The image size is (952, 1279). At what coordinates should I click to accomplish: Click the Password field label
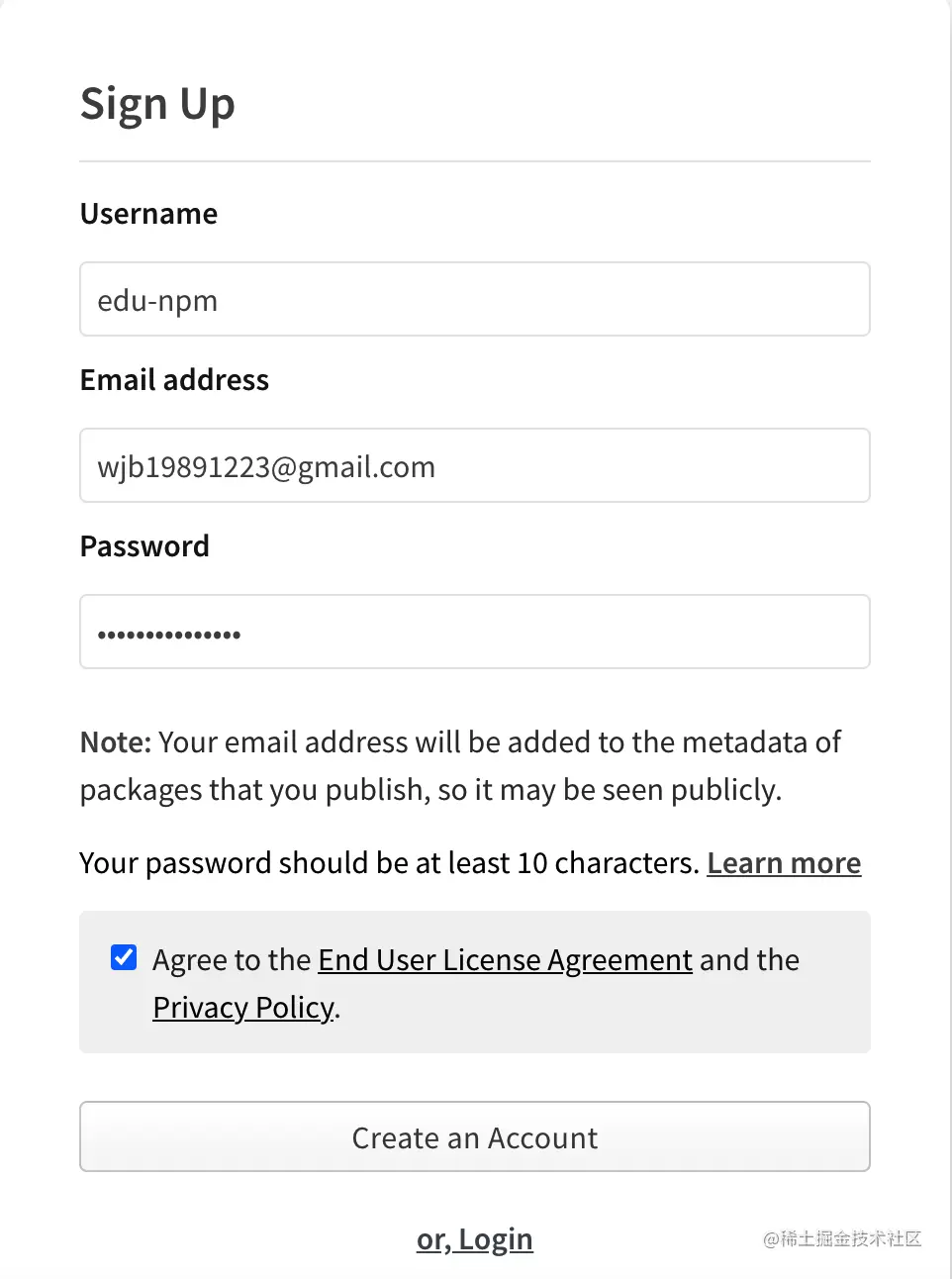144,546
